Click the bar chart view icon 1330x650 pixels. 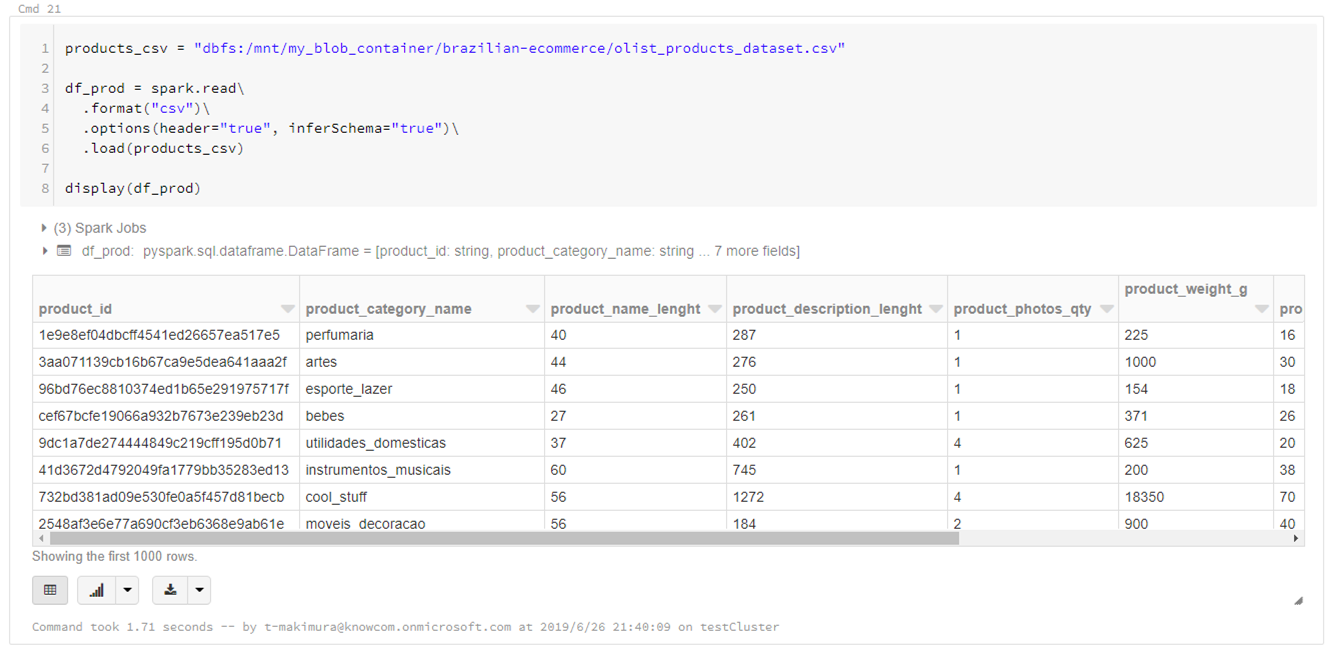coord(97,590)
